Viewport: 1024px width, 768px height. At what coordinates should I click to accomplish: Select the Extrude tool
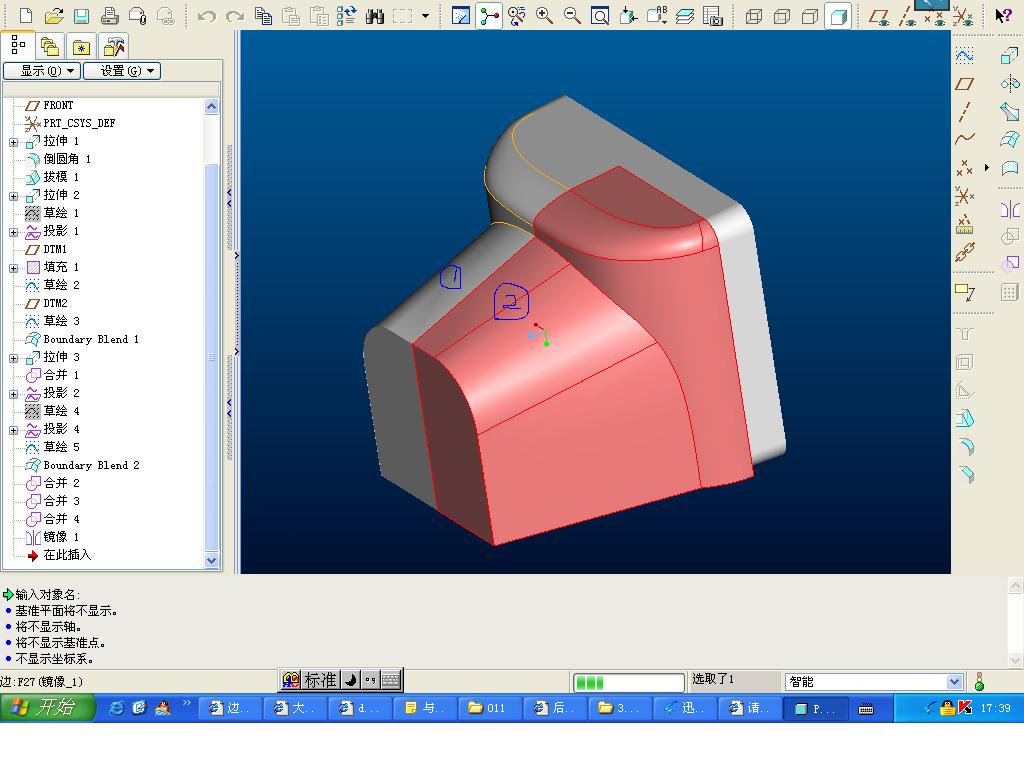[x=1010, y=56]
